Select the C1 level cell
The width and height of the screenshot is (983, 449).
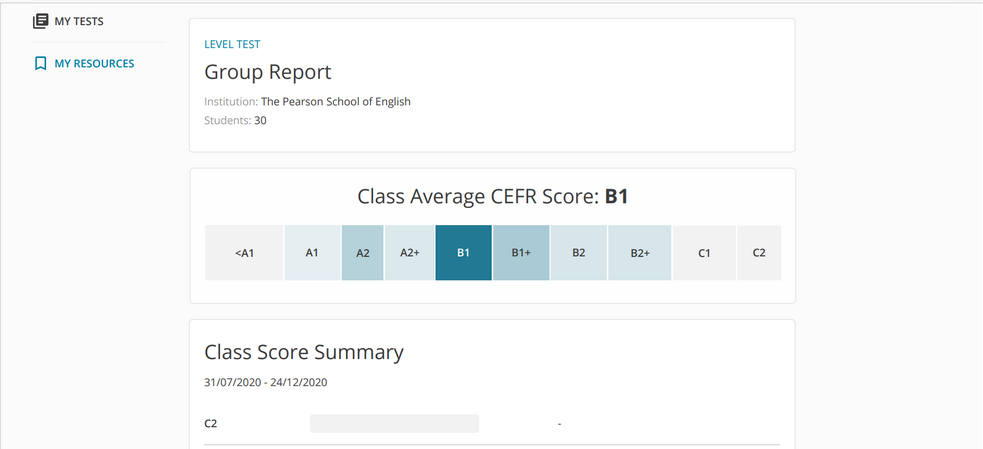click(704, 253)
